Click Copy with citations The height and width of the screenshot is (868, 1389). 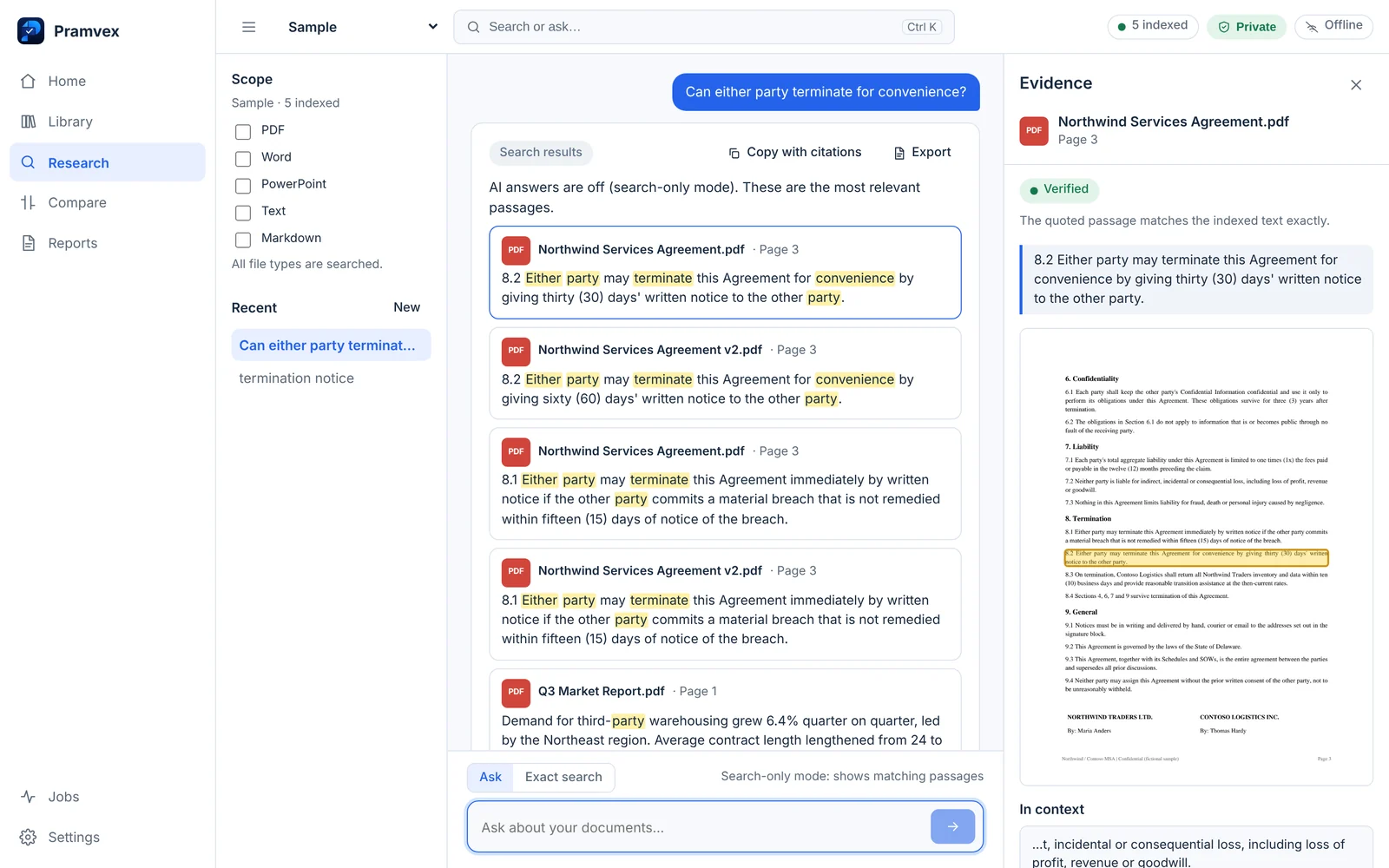point(794,153)
